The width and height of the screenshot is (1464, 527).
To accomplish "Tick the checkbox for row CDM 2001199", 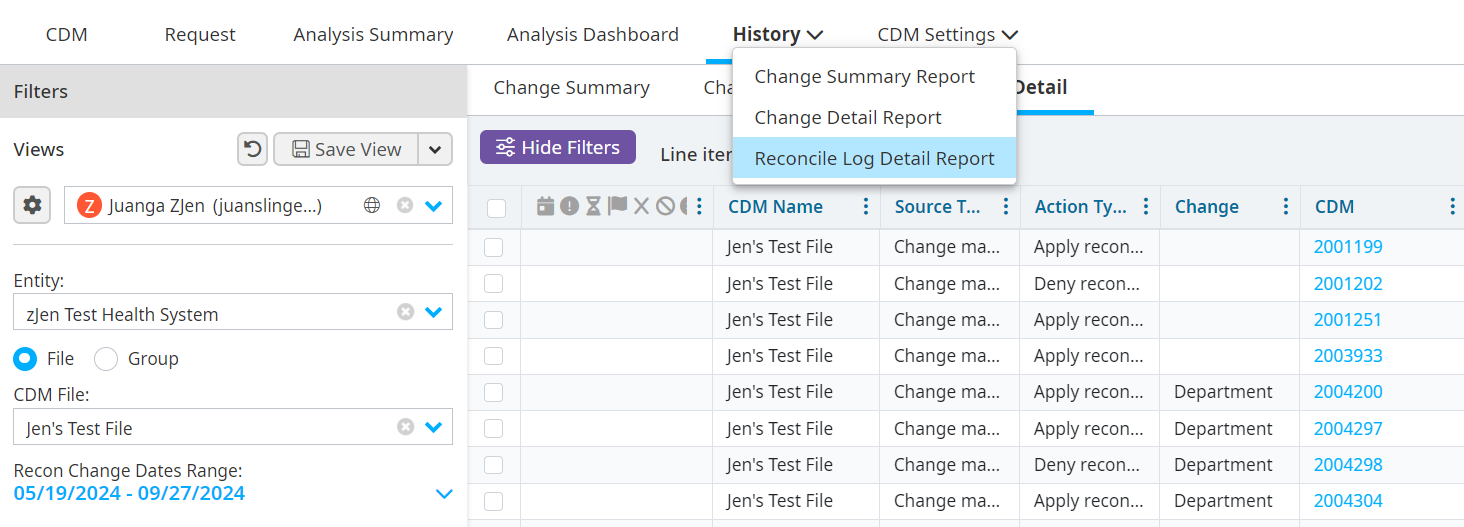I will pos(494,248).
